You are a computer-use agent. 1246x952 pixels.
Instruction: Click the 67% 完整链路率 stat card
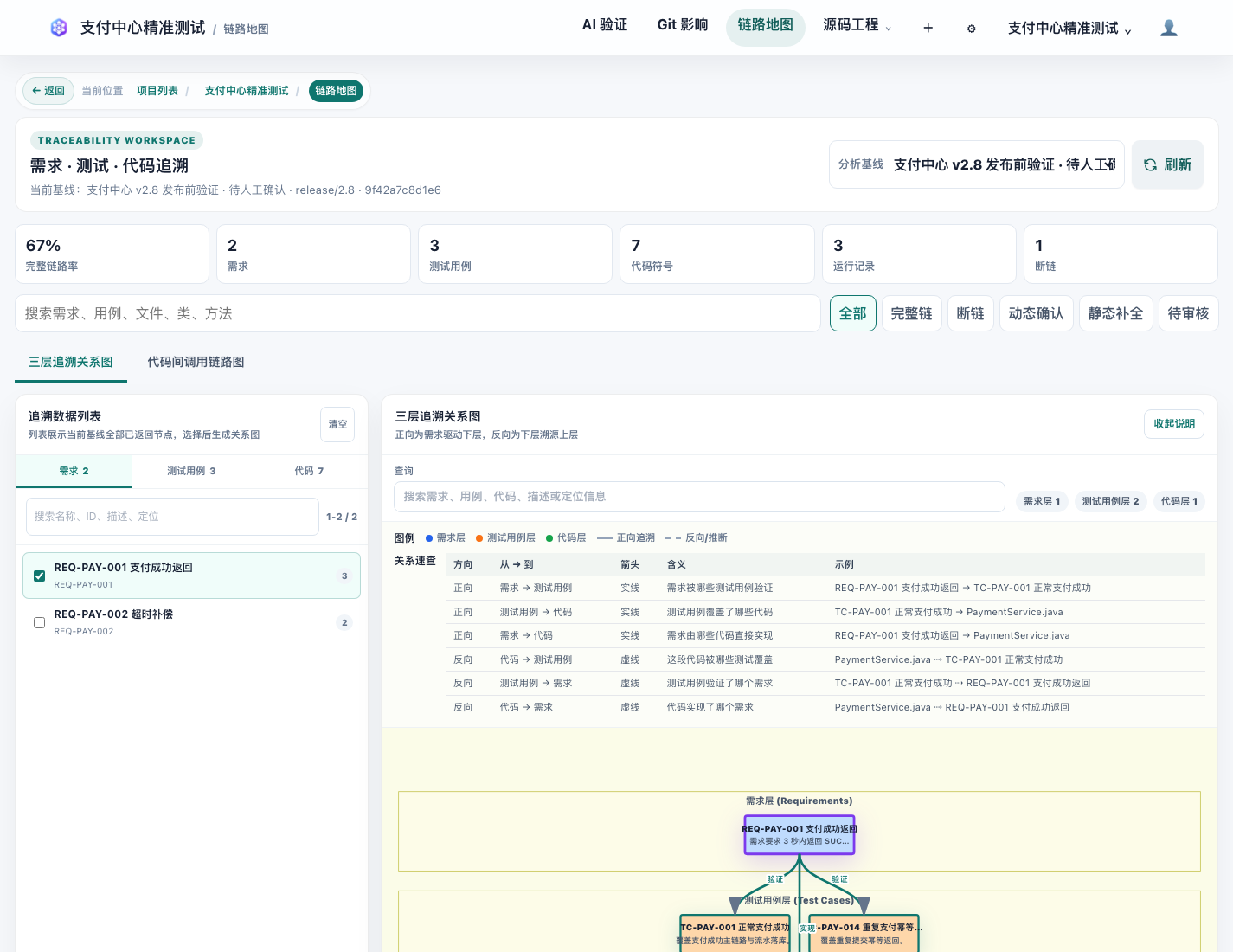point(112,254)
